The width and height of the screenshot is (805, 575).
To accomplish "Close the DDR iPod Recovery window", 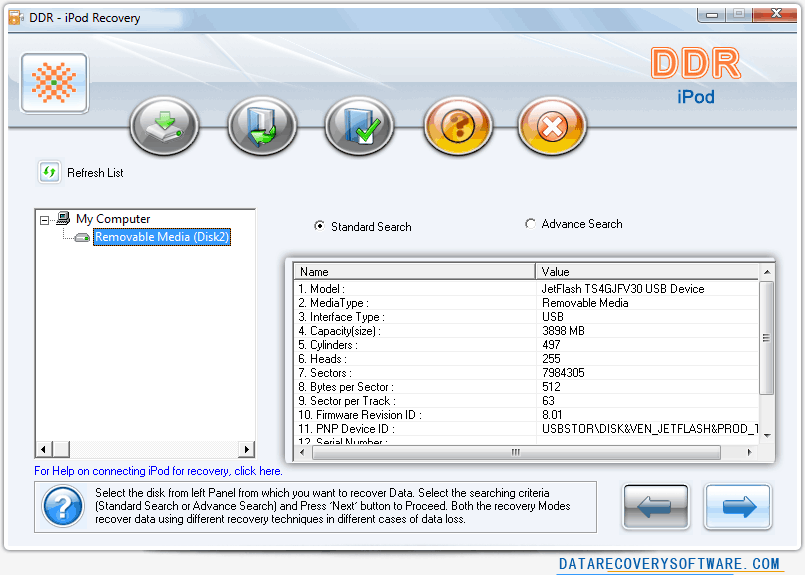I will [775, 14].
